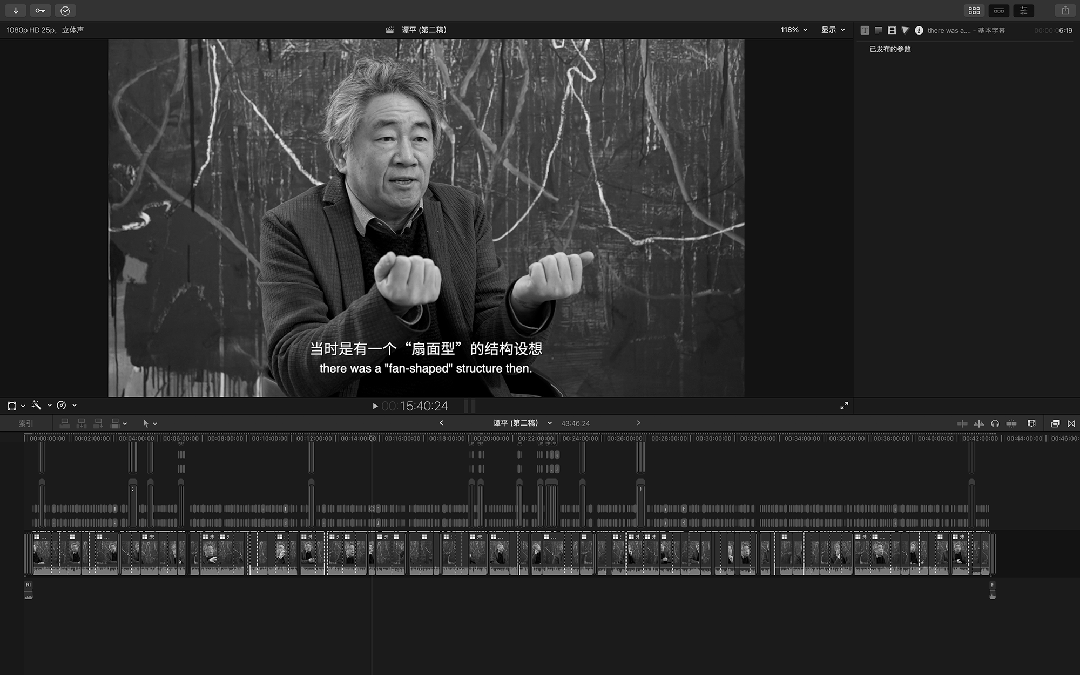
Task: Click the 索引 index button
Action: point(24,423)
